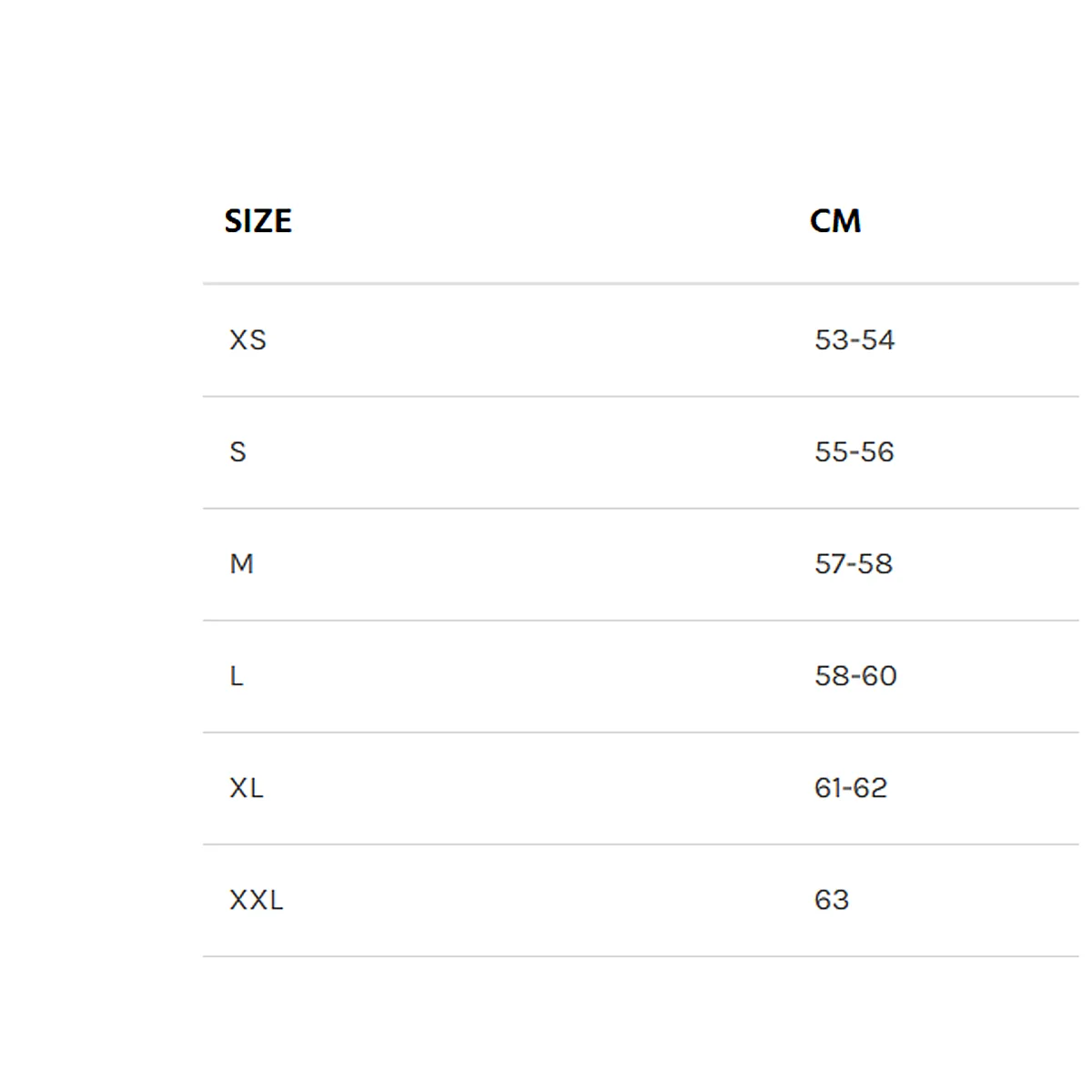This screenshot has height=1092, width=1092.
Task: Select the XXL size label
Action: 257,899
